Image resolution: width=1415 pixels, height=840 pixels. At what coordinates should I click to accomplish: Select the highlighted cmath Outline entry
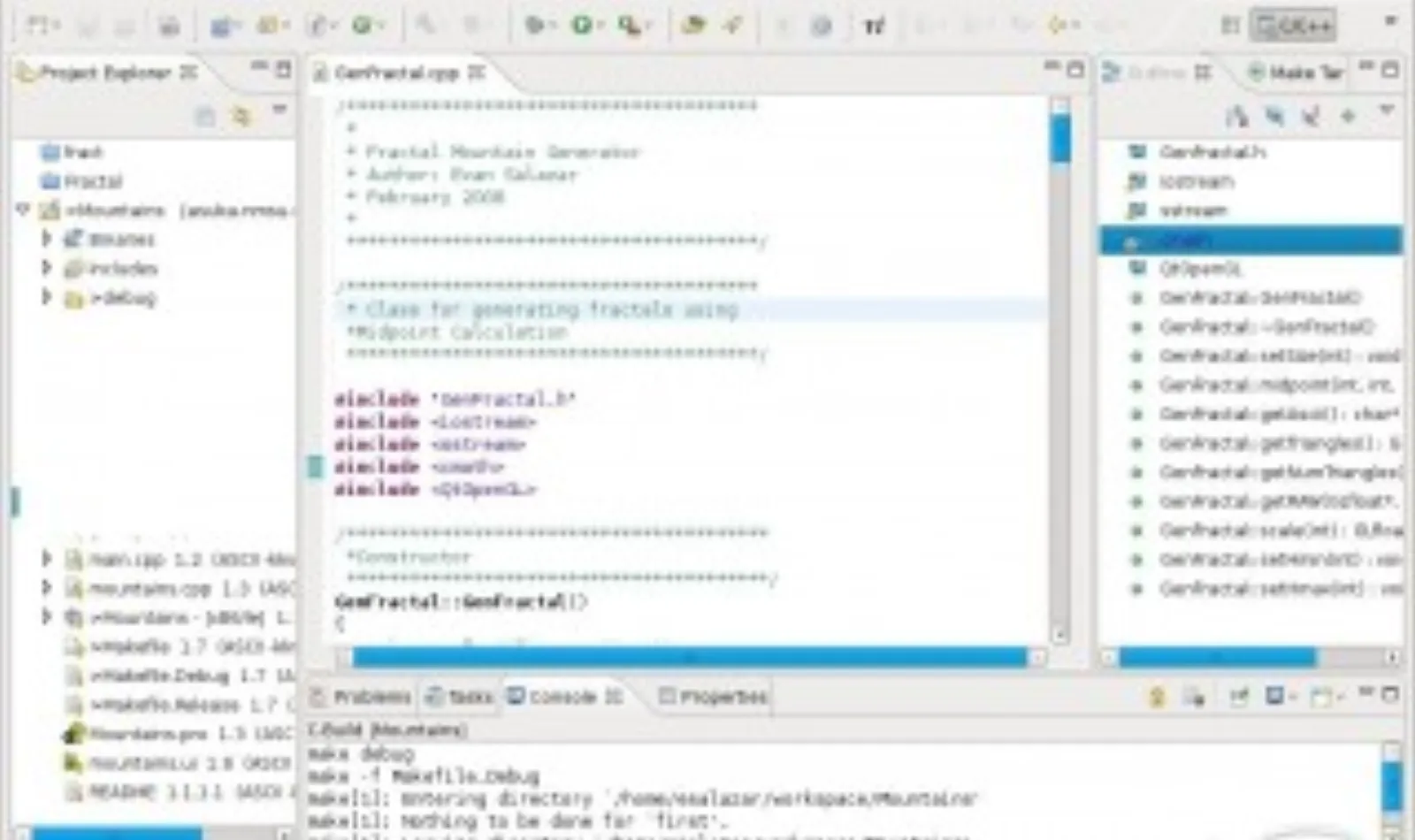(1251, 240)
